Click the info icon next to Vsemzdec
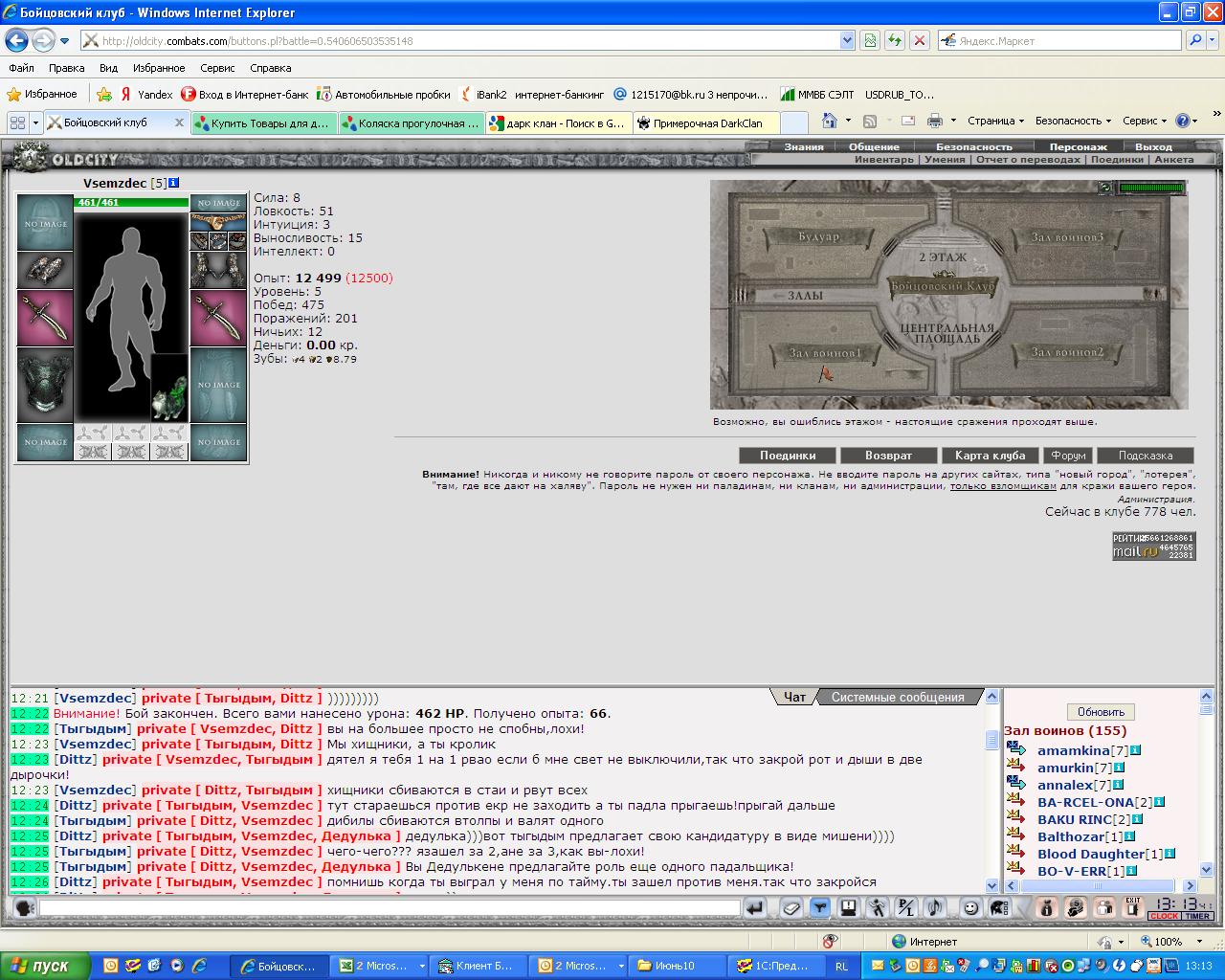This screenshot has width=1225, height=980. coord(173,183)
